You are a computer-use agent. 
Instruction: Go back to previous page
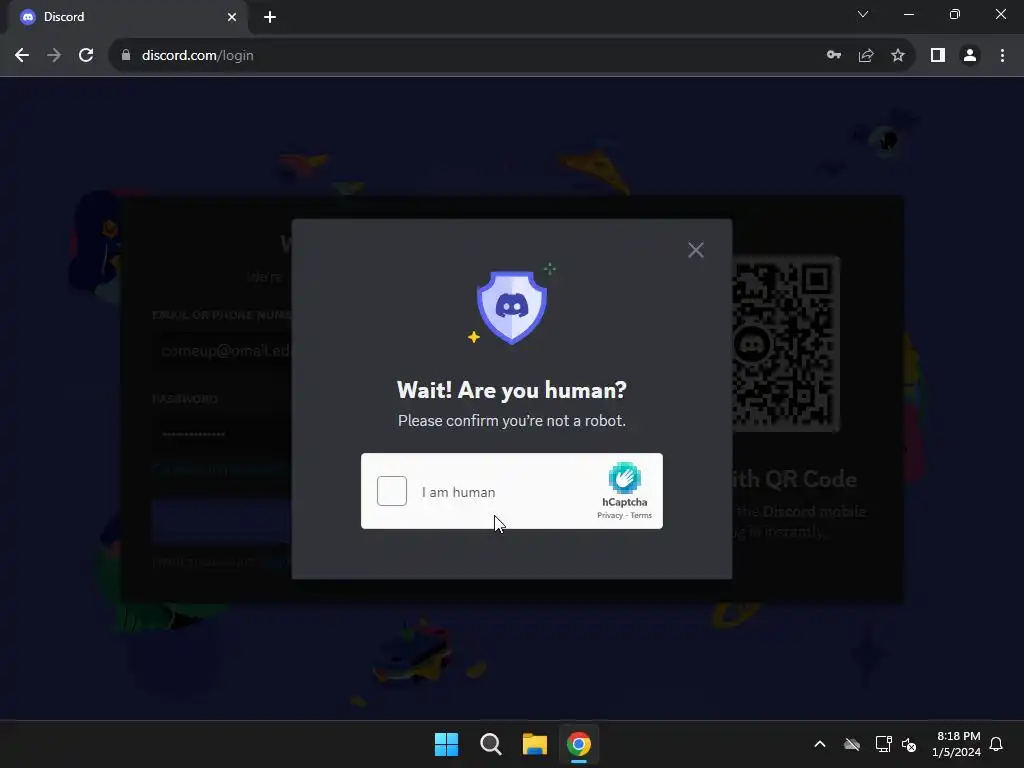[22, 56]
